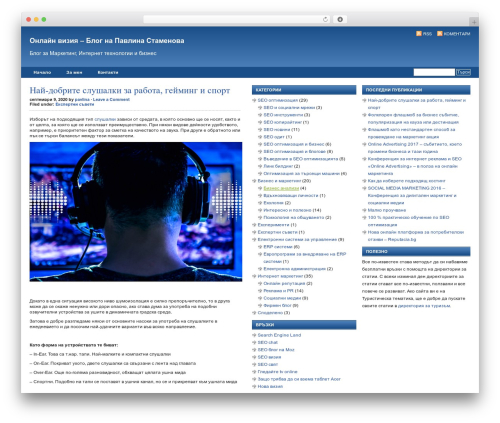Open the Search Engine Land link
500x423 pixels.
[x=279, y=335]
